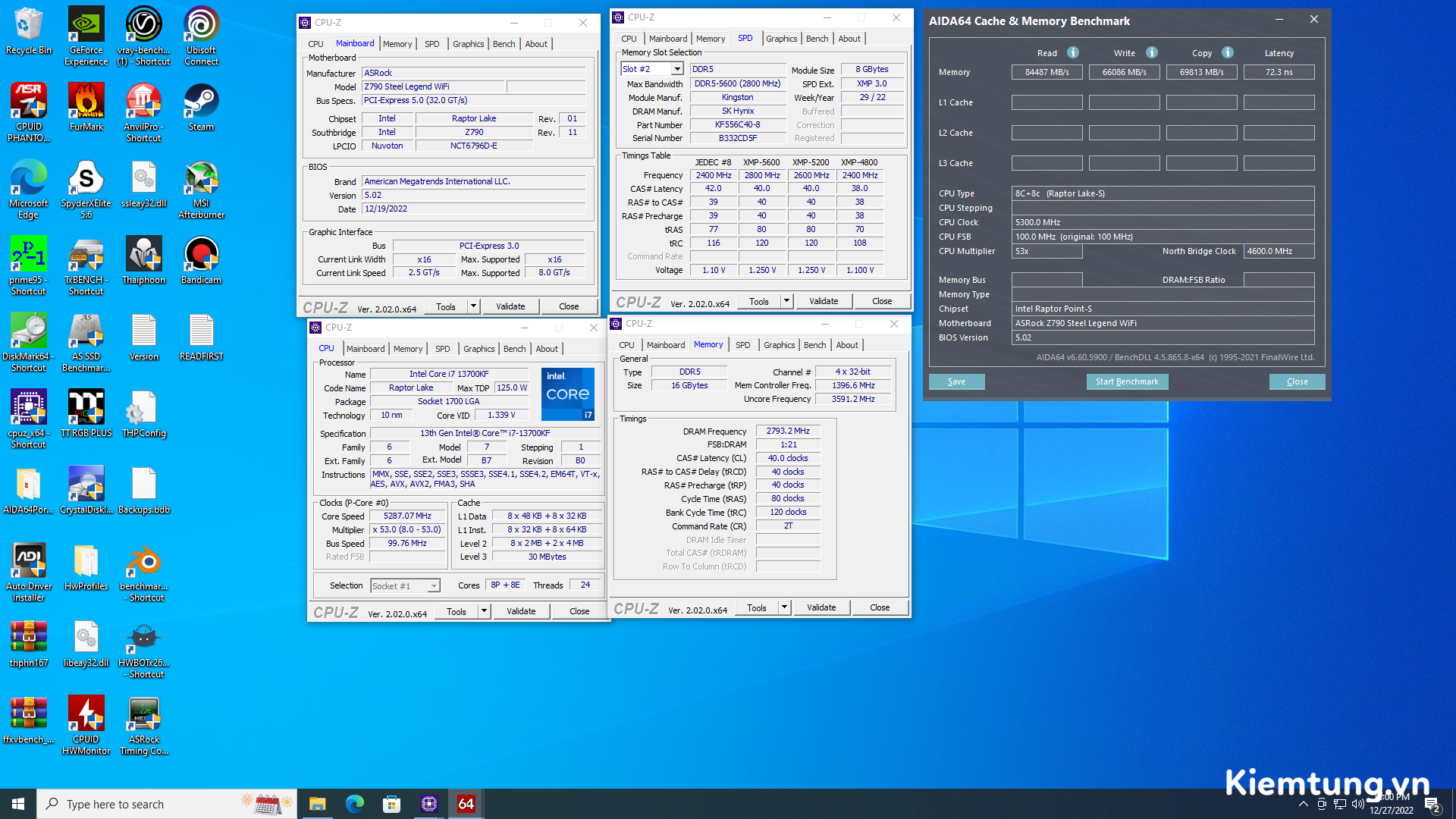
Task: Select the TT RGB PLUS desktop icon
Action: [86, 413]
